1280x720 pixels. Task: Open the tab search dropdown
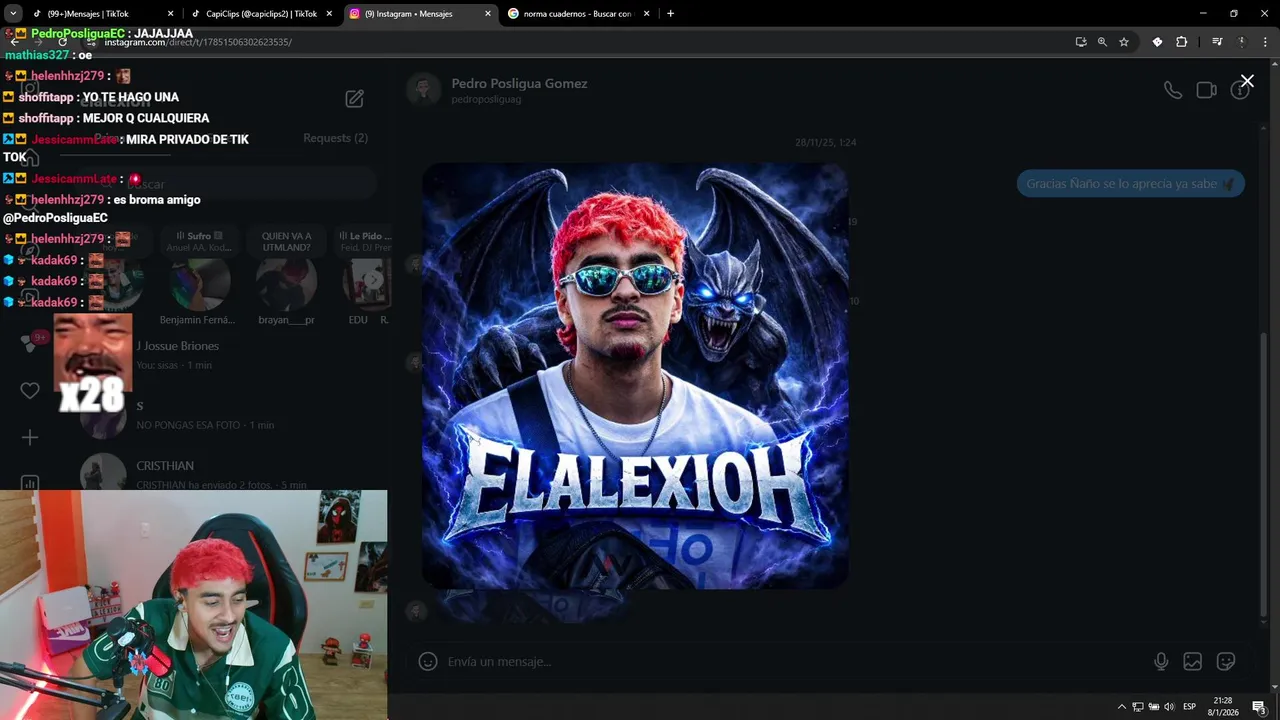coord(13,14)
